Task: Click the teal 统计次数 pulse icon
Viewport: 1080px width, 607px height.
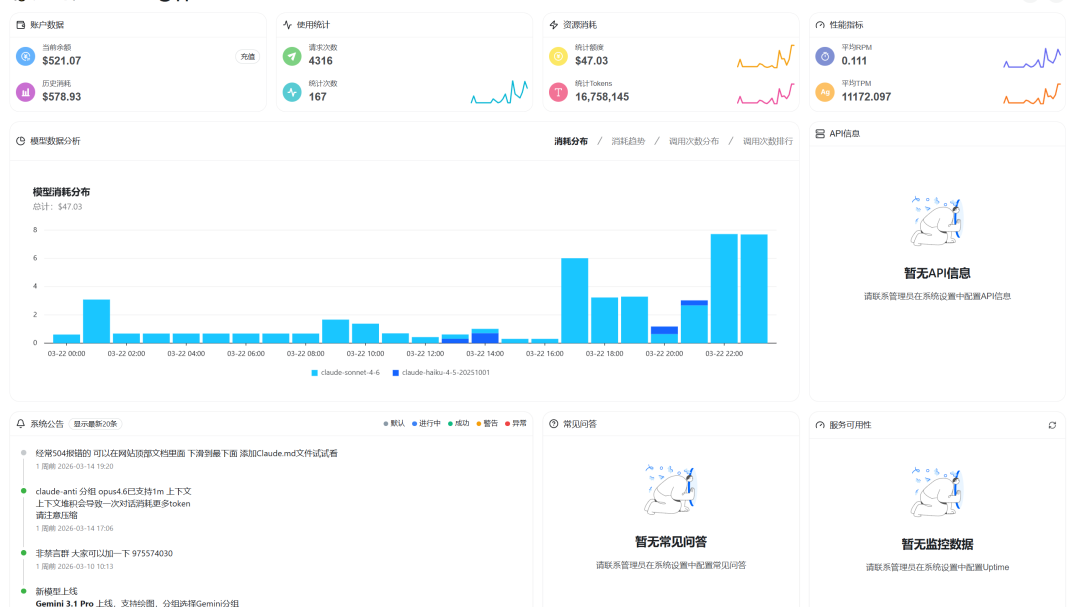Action: pyautogui.click(x=292, y=92)
